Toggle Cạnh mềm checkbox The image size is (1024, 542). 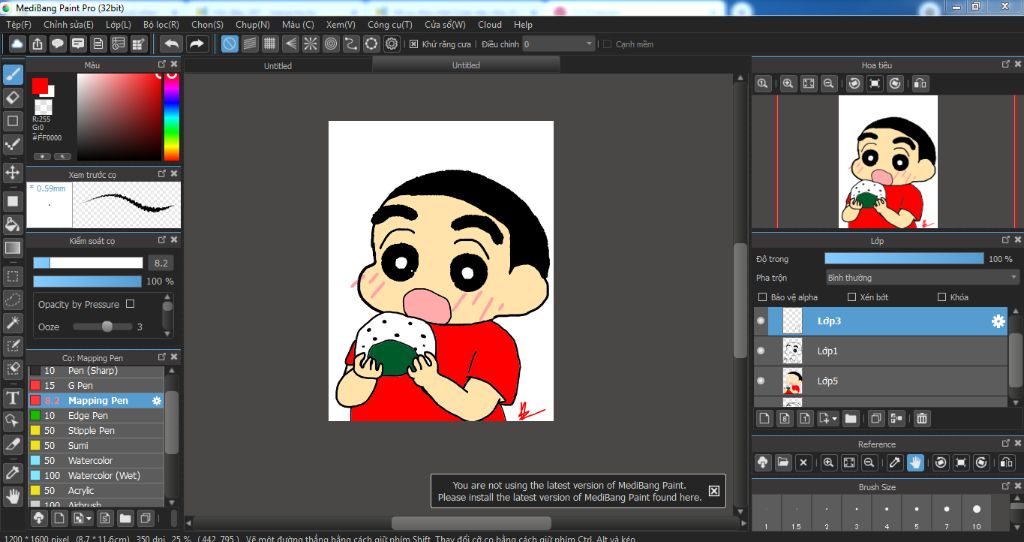pos(607,44)
